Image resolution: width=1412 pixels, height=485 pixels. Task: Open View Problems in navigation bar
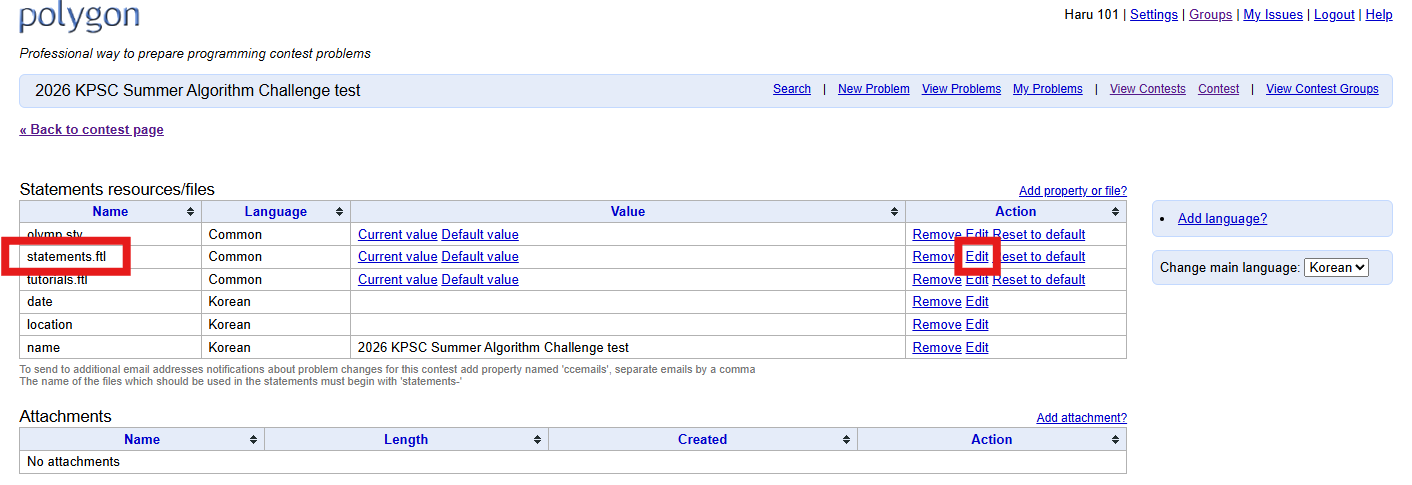click(x=961, y=89)
